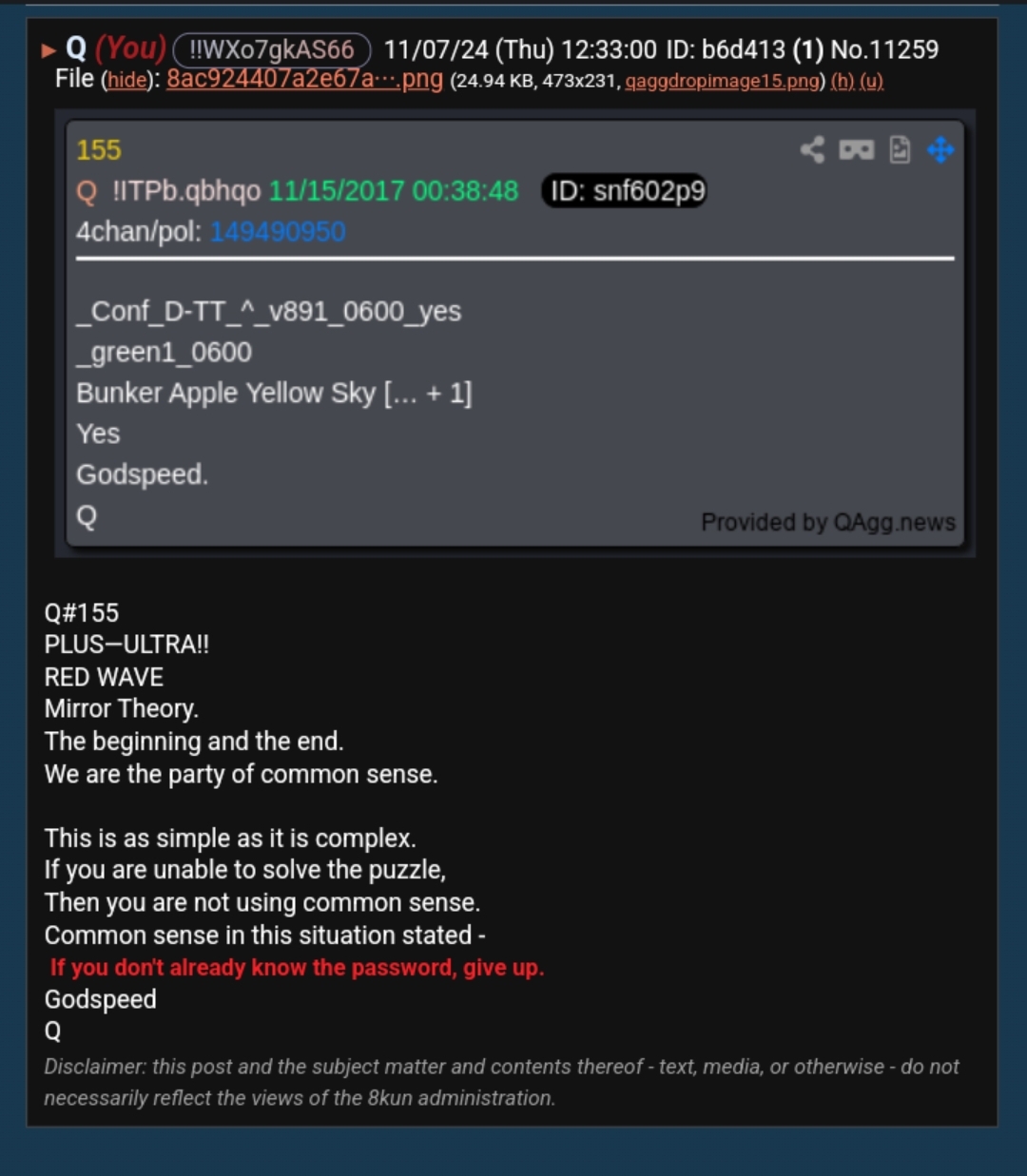The height and width of the screenshot is (1176, 1027).
Task: Select the ID: snf602p9 badge
Action: pyautogui.click(x=625, y=191)
